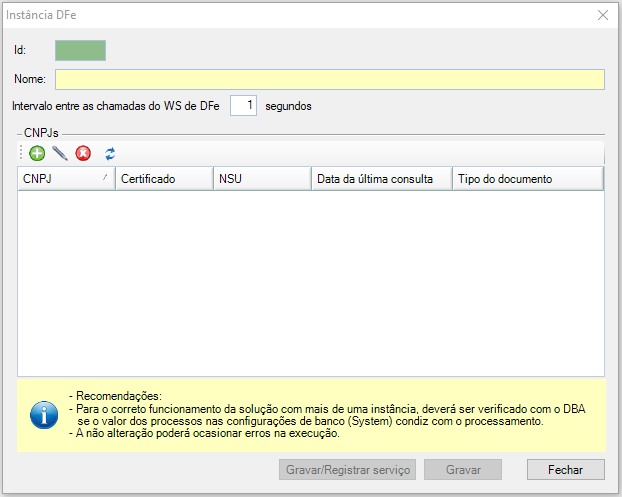Focus the green Id field
The image size is (622, 497).
81,50
